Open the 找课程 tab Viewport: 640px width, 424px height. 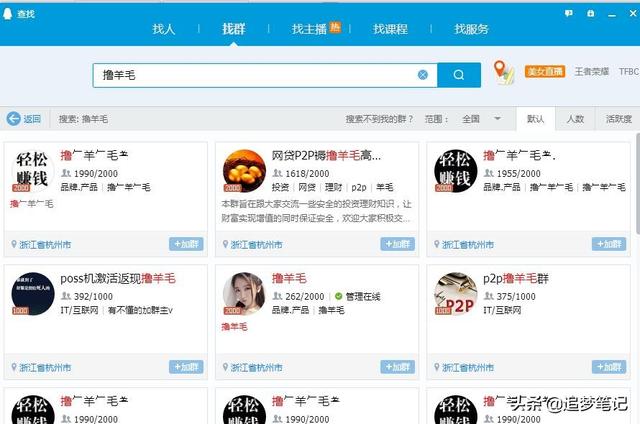coord(390,29)
